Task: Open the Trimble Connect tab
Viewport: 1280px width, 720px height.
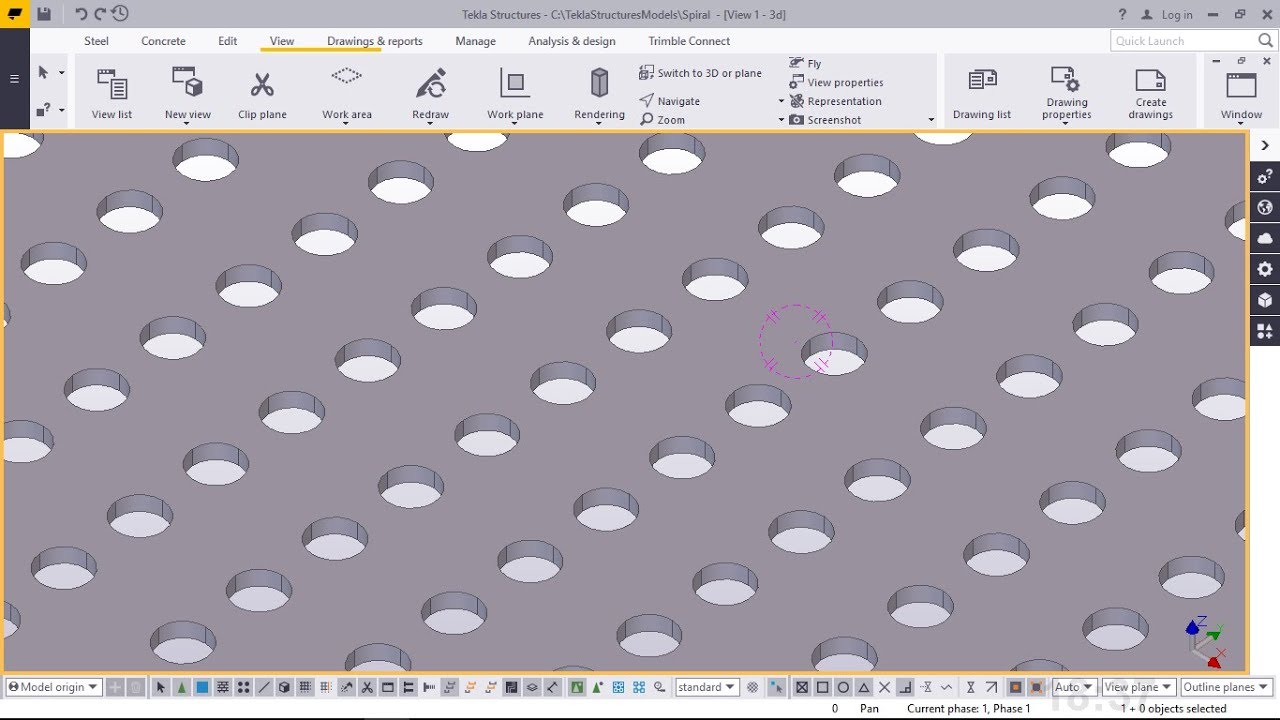Action: coord(689,41)
